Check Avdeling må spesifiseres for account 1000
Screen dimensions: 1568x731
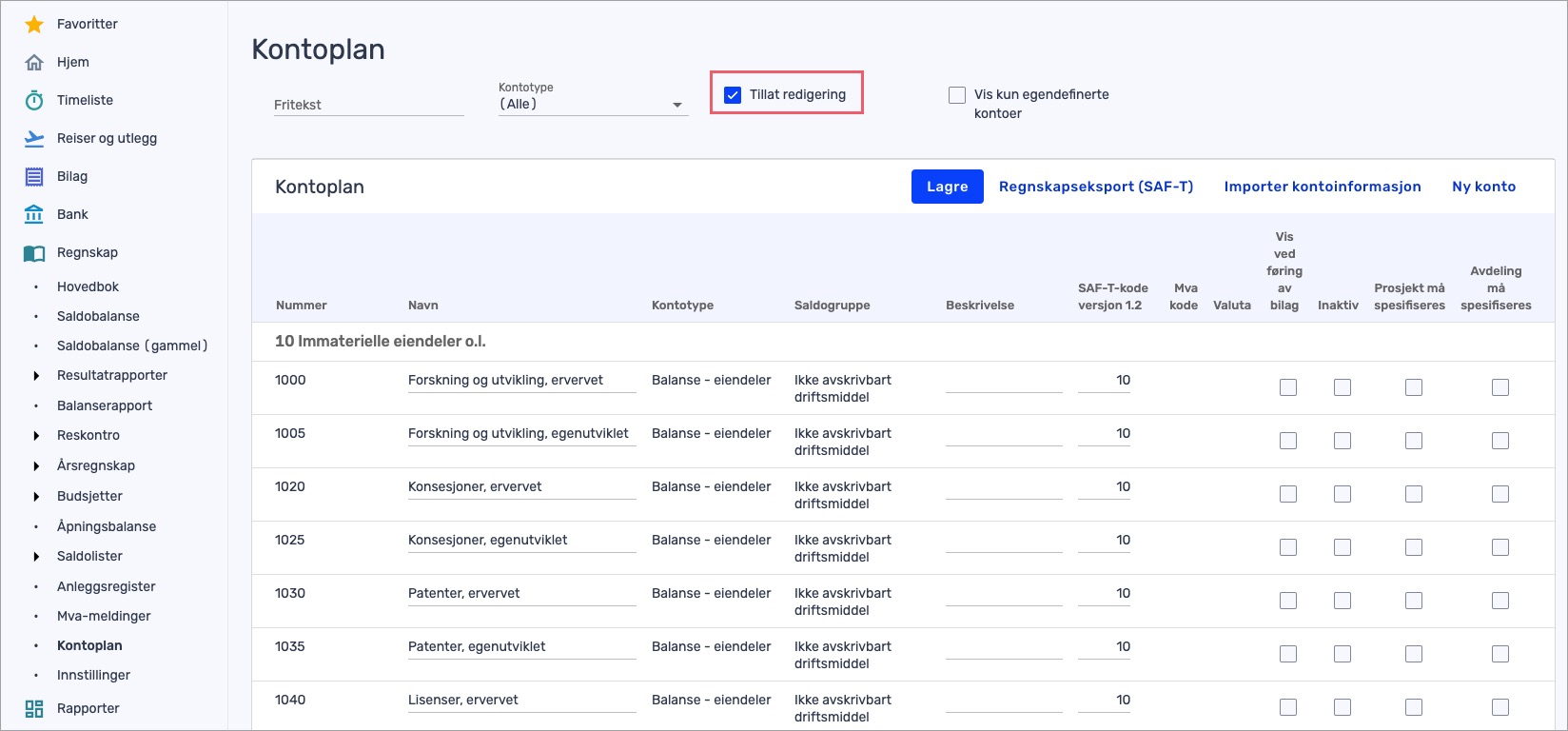(1500, 387)
